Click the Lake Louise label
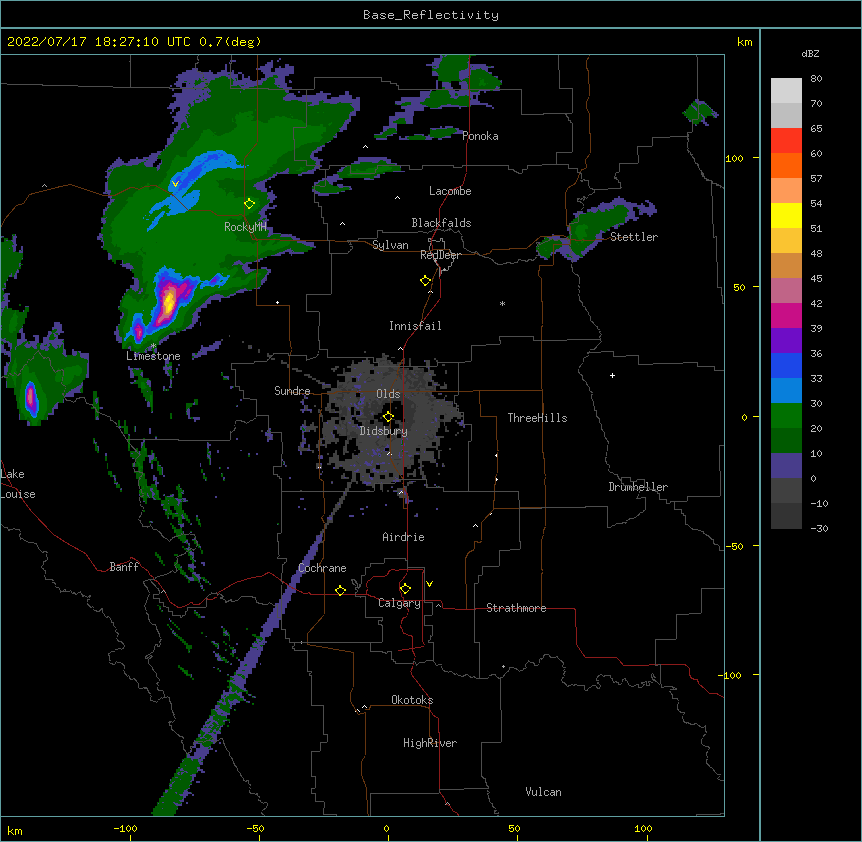This screenshot has height=842, width=862. pyautogui.click(x=18, y=484)
